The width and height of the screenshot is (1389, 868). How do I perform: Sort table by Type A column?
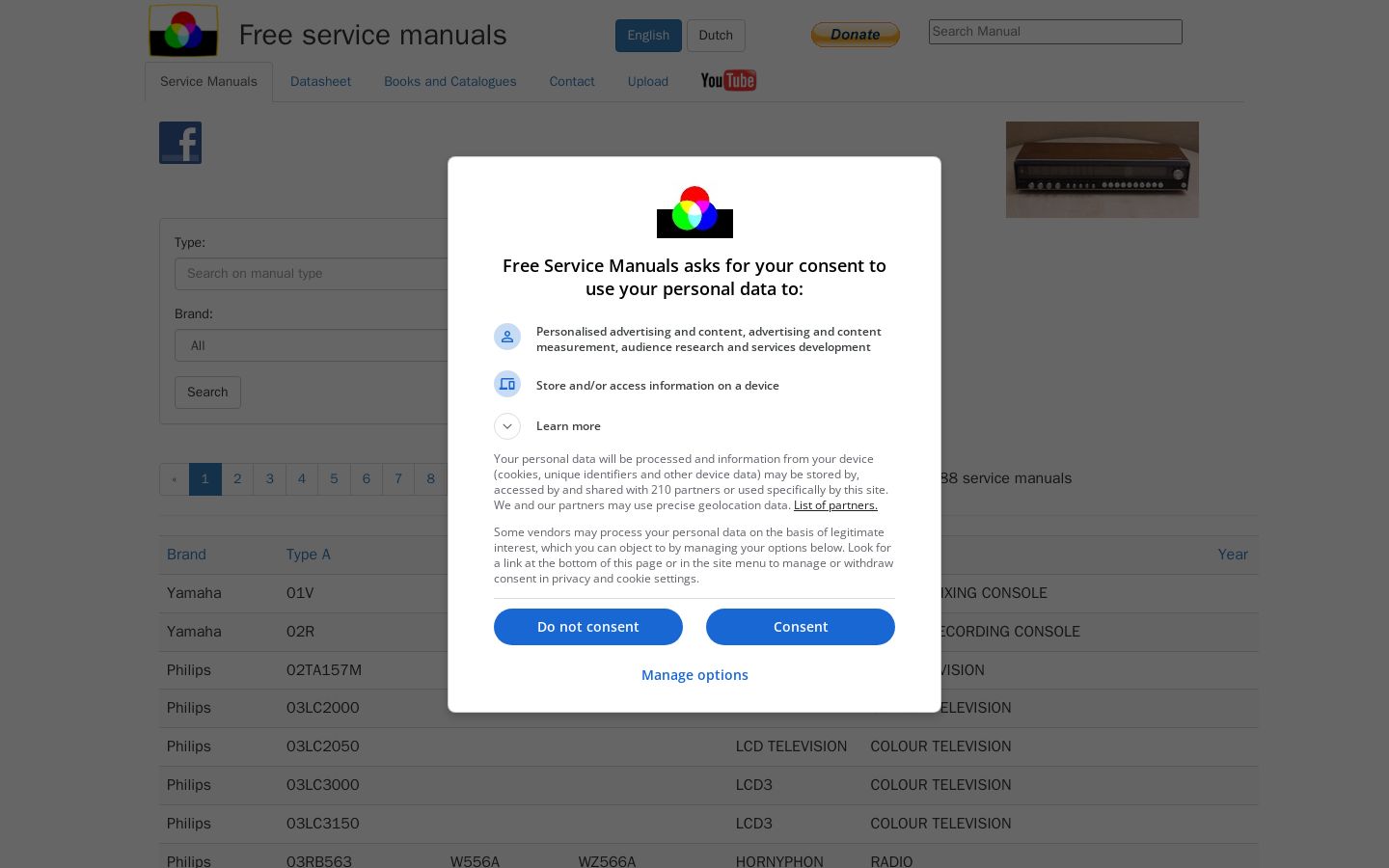[x=309, y=555]
